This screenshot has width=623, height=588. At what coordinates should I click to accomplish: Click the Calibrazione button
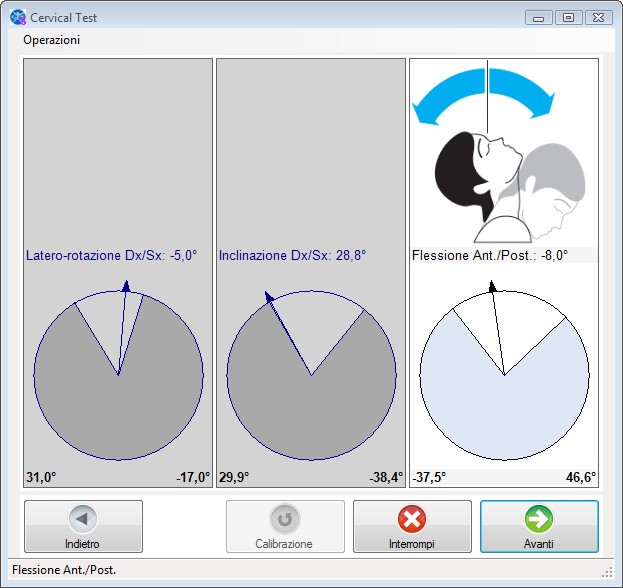[285, 526]
